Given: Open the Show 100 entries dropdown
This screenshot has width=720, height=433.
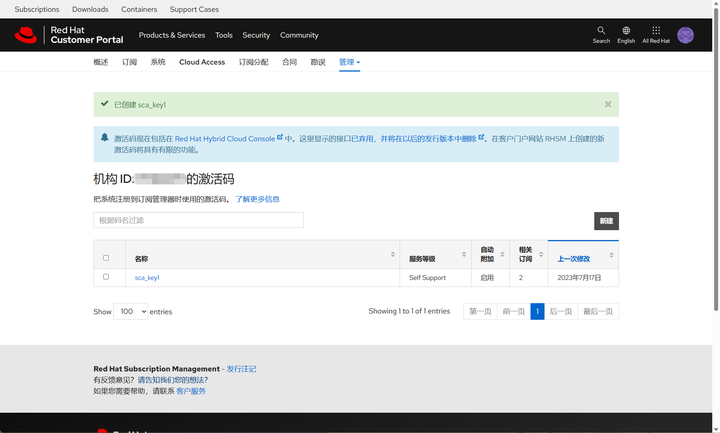Looking at the screenshot, I should coord(130,311).
